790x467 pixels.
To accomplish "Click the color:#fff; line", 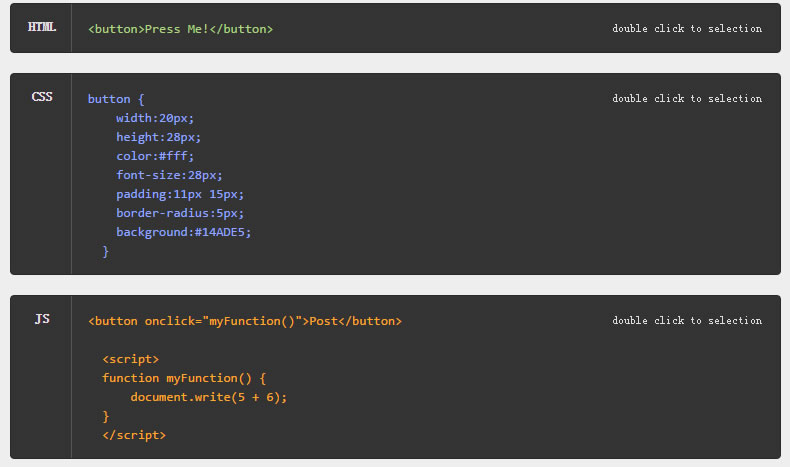I will pos(155,156).
